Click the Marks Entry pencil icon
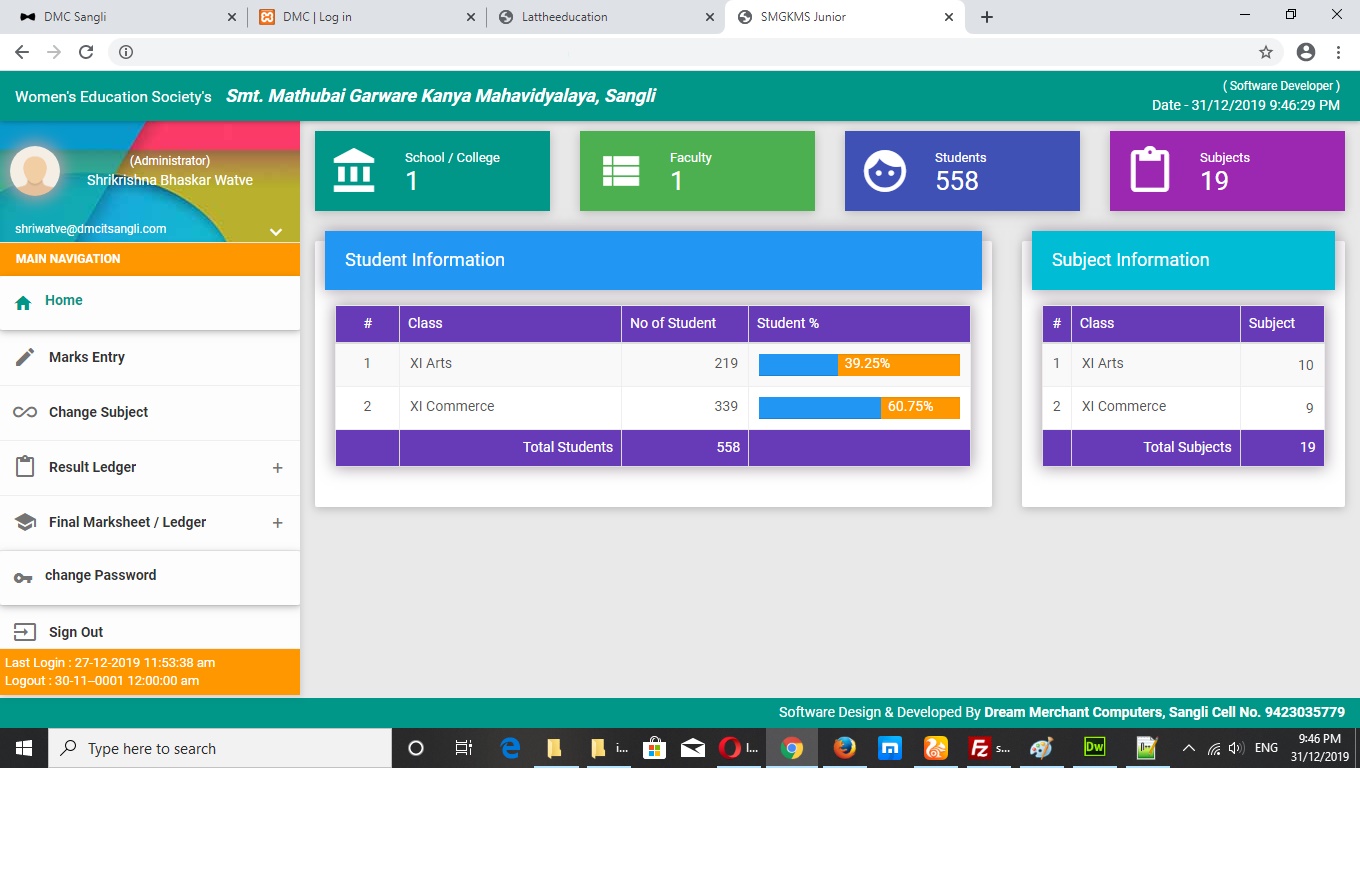 25,358
